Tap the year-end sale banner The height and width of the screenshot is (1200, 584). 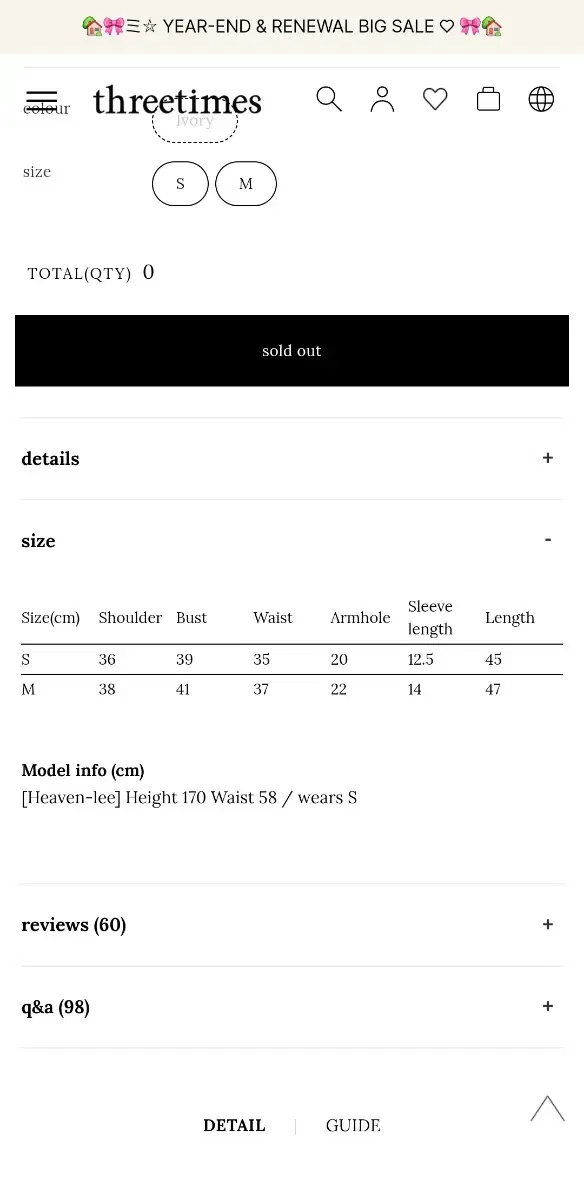(x=292, y=27)
